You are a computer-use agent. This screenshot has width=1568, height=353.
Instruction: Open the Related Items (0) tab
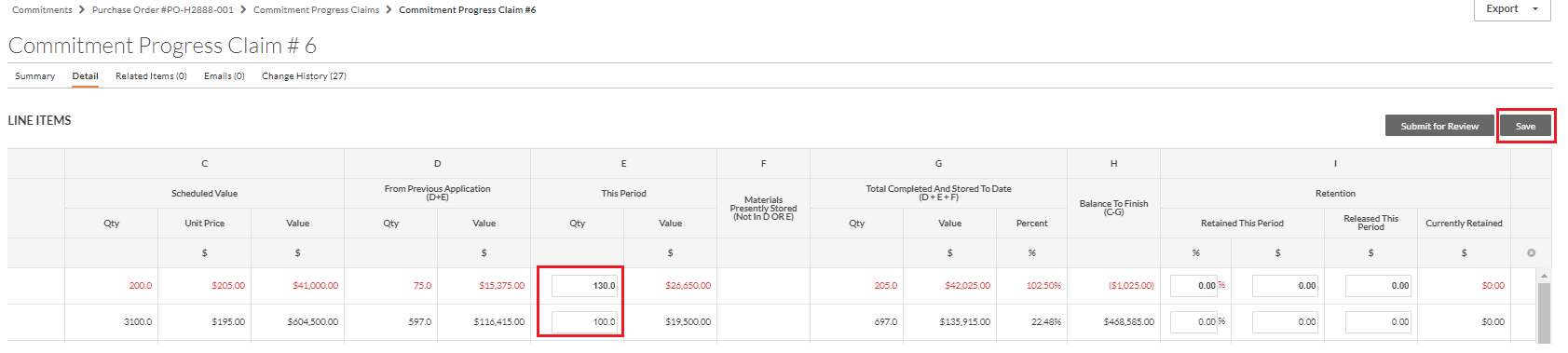tap(151, 76)
